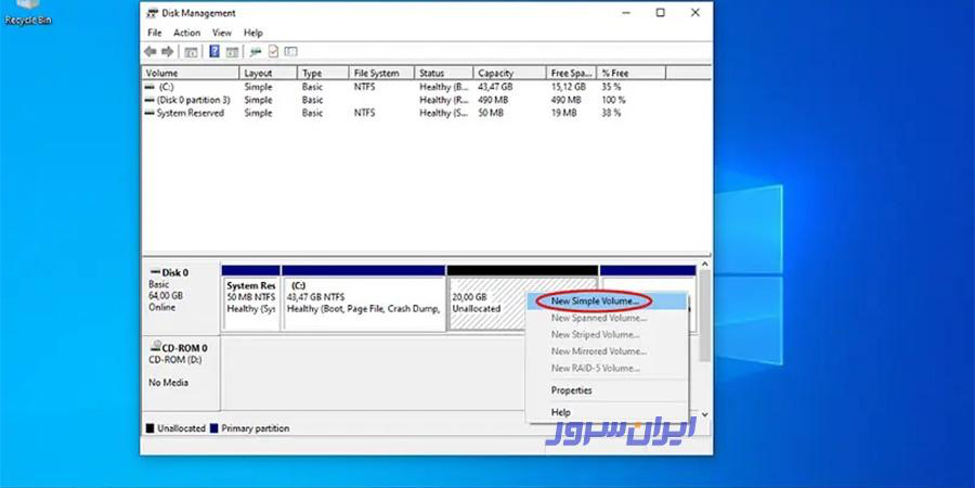The height and width of the screenshot is (489, 977).
Task: Click the 15,12 GB free space cell
Action: (568, 87)
